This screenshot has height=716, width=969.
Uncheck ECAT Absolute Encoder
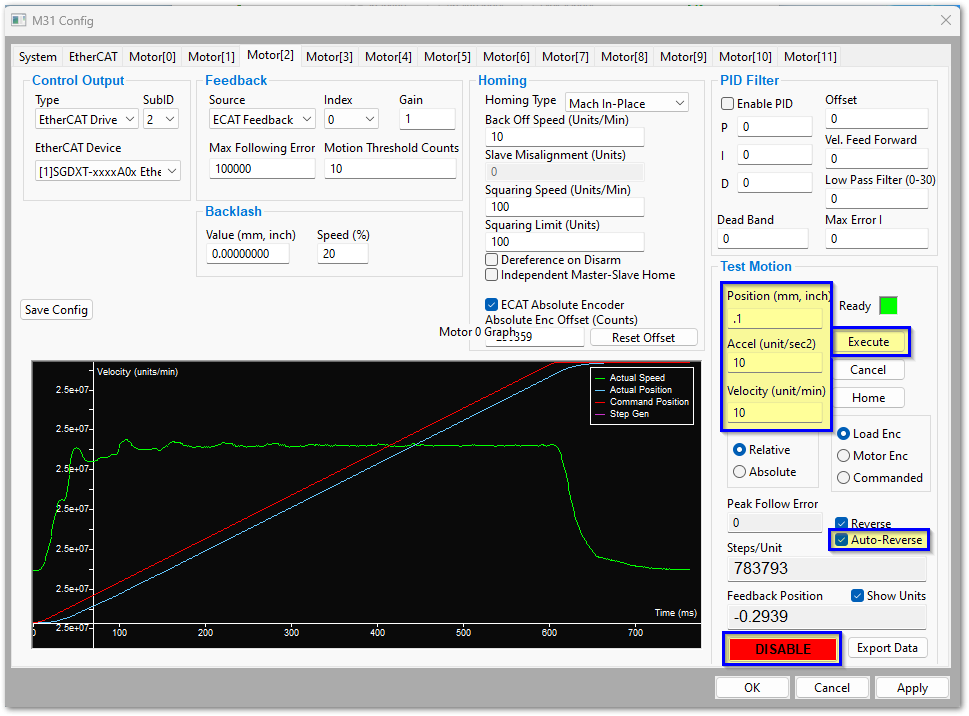pyautogui.click(x=491, y=305)
